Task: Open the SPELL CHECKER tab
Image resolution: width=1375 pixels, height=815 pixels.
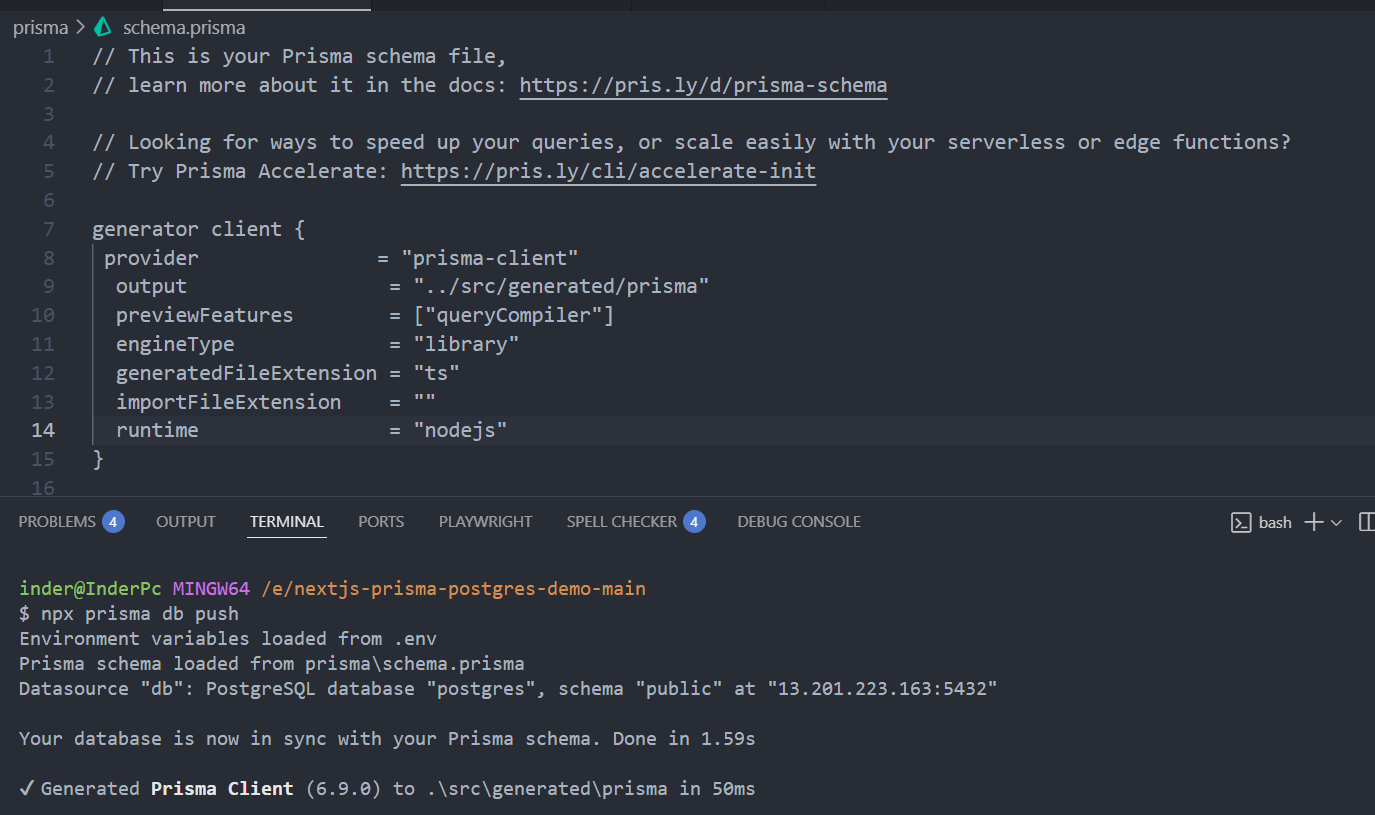Action: (x=622, y=521)
